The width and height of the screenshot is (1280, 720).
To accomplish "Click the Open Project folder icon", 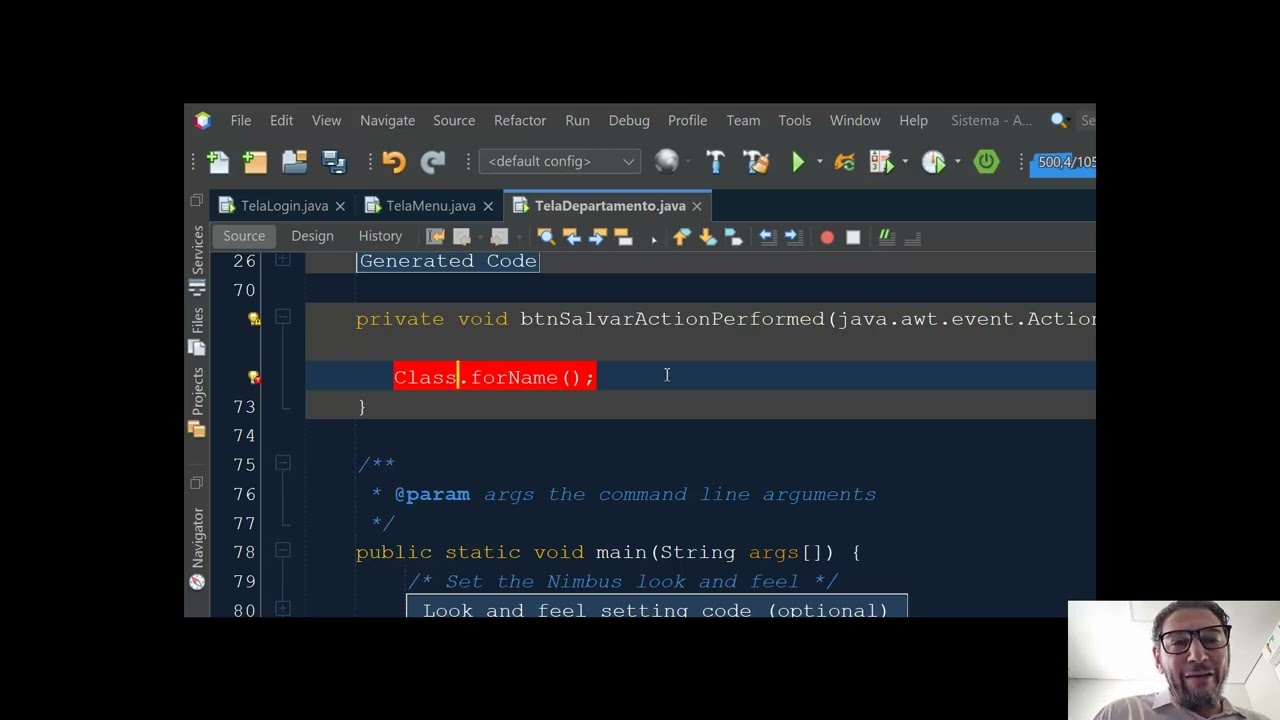I will tap(294, 161).
